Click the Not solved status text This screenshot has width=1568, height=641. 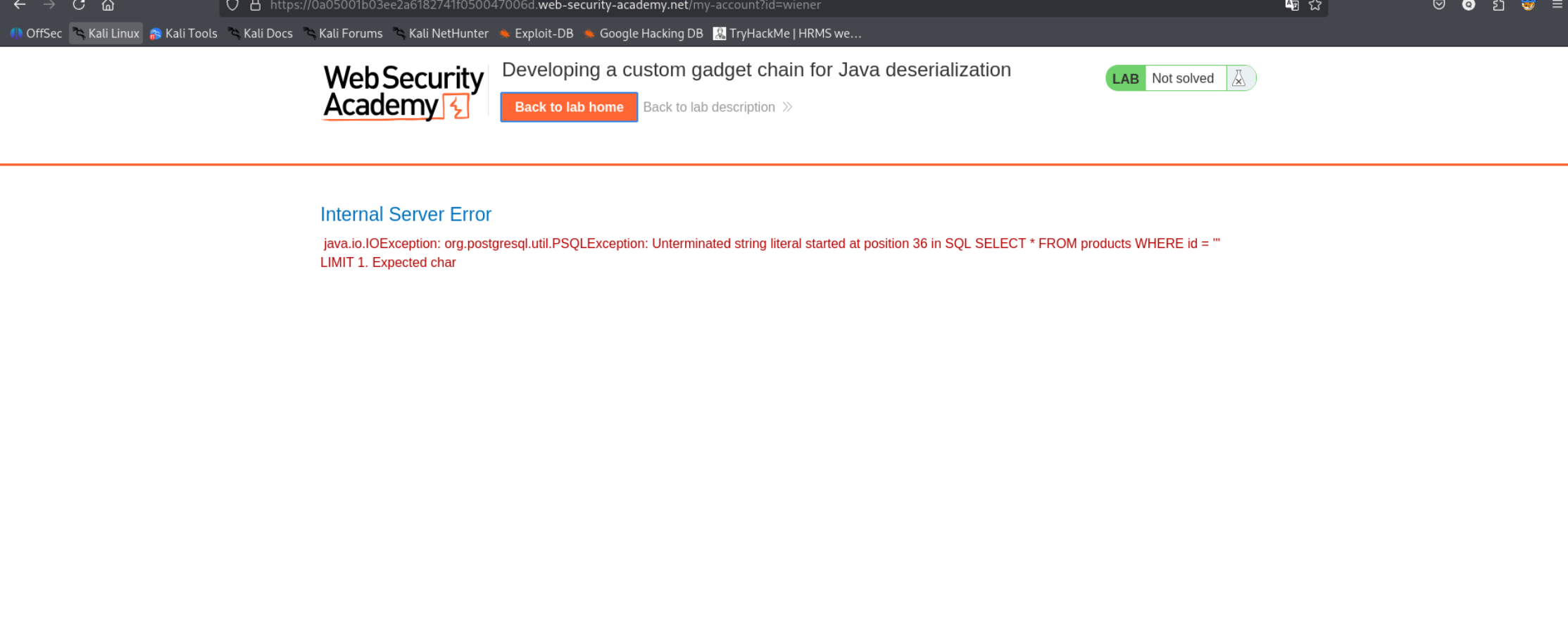pyautogui.click(x=1183, y=78)
